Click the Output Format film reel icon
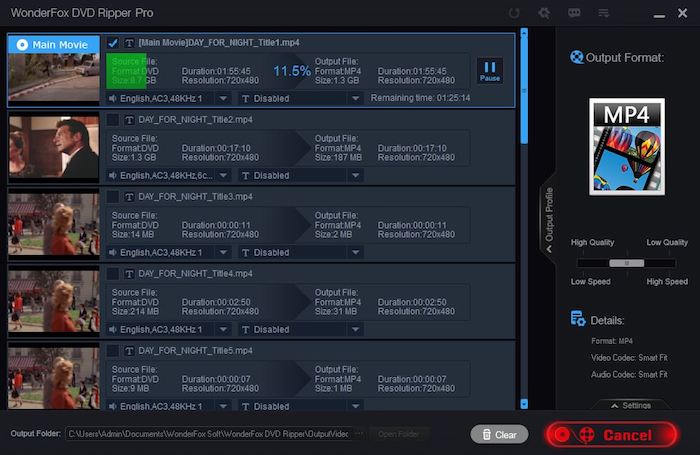Image resolution: width=700 pixels, height=455 pixels. (x=576, y=57)
